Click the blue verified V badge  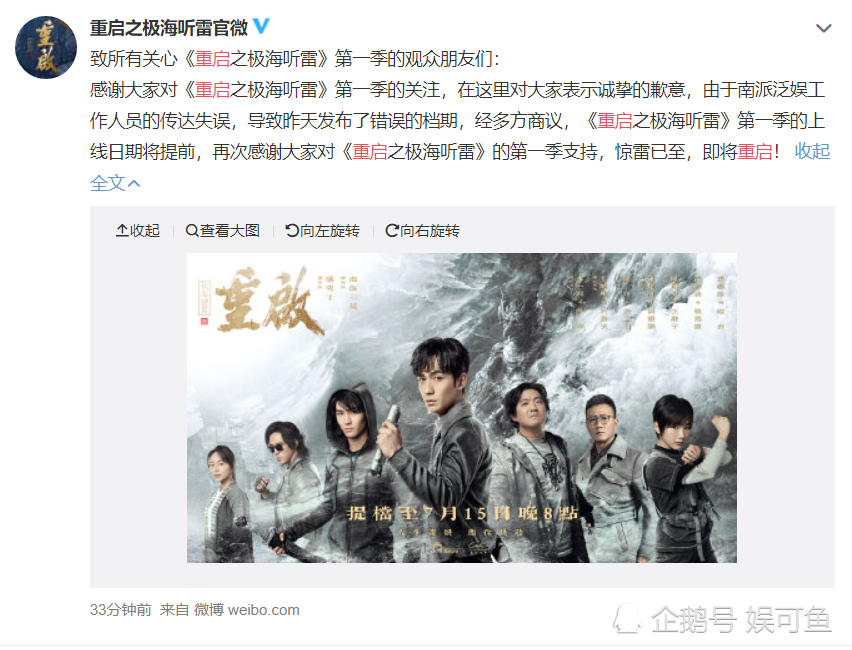coord(261,26)
